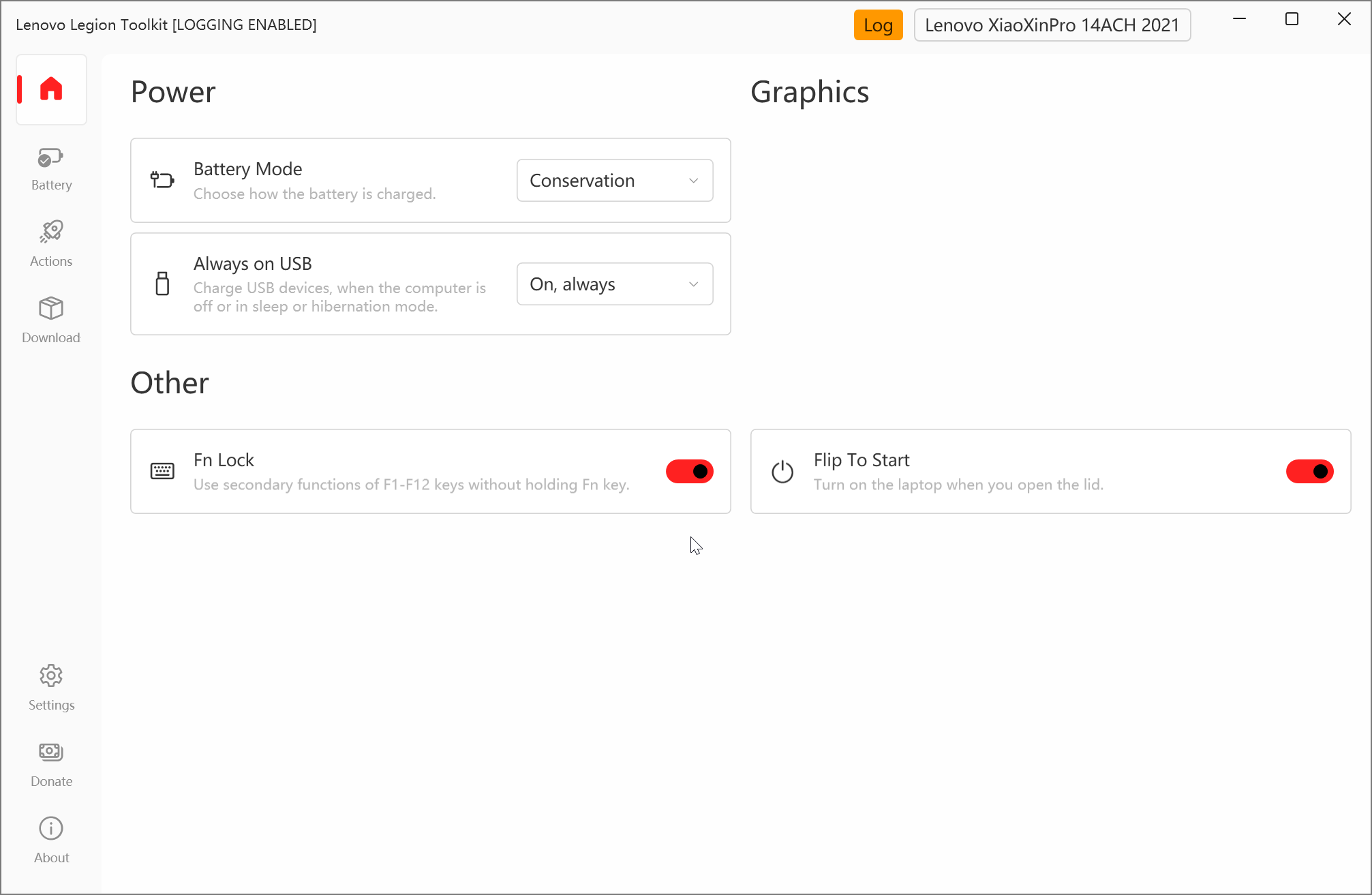Viewport: 1372px width, 895px height.
Task: Expand the Battery Mode Conservation dropdown
Action: click(615, 181)
